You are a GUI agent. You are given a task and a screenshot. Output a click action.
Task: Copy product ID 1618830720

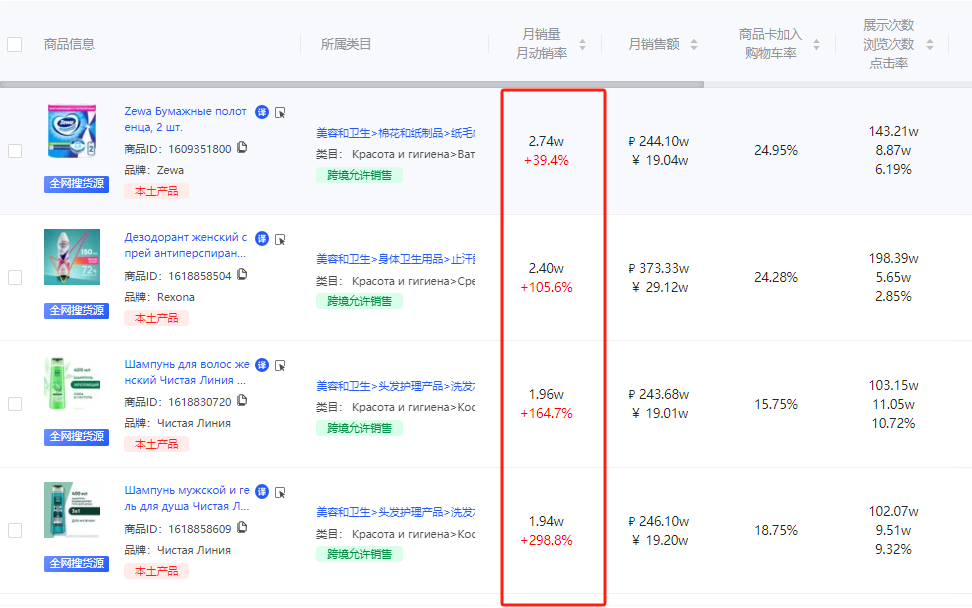[242, 401]
